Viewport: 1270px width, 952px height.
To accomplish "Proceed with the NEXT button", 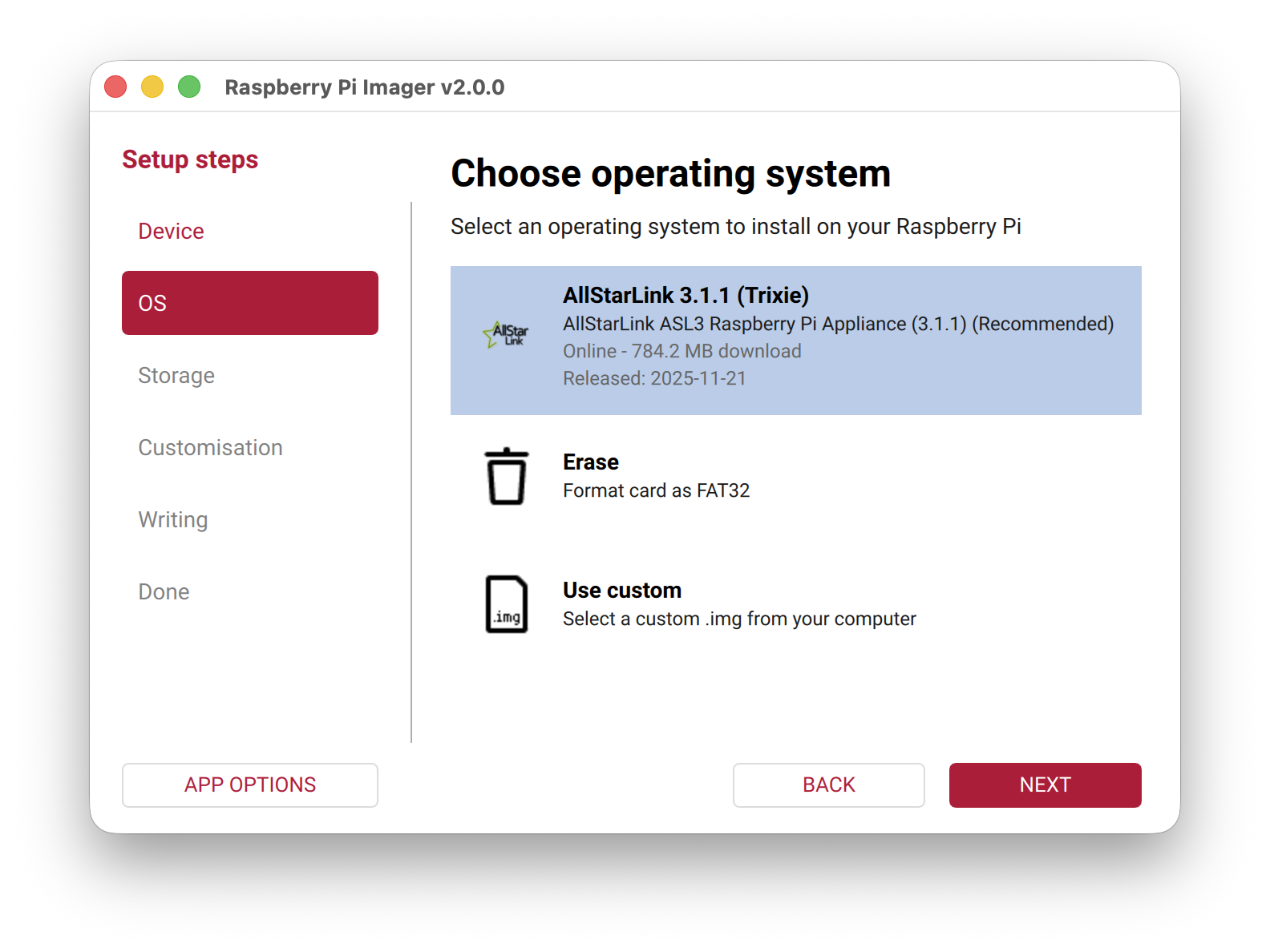I will pos(1045,785).
